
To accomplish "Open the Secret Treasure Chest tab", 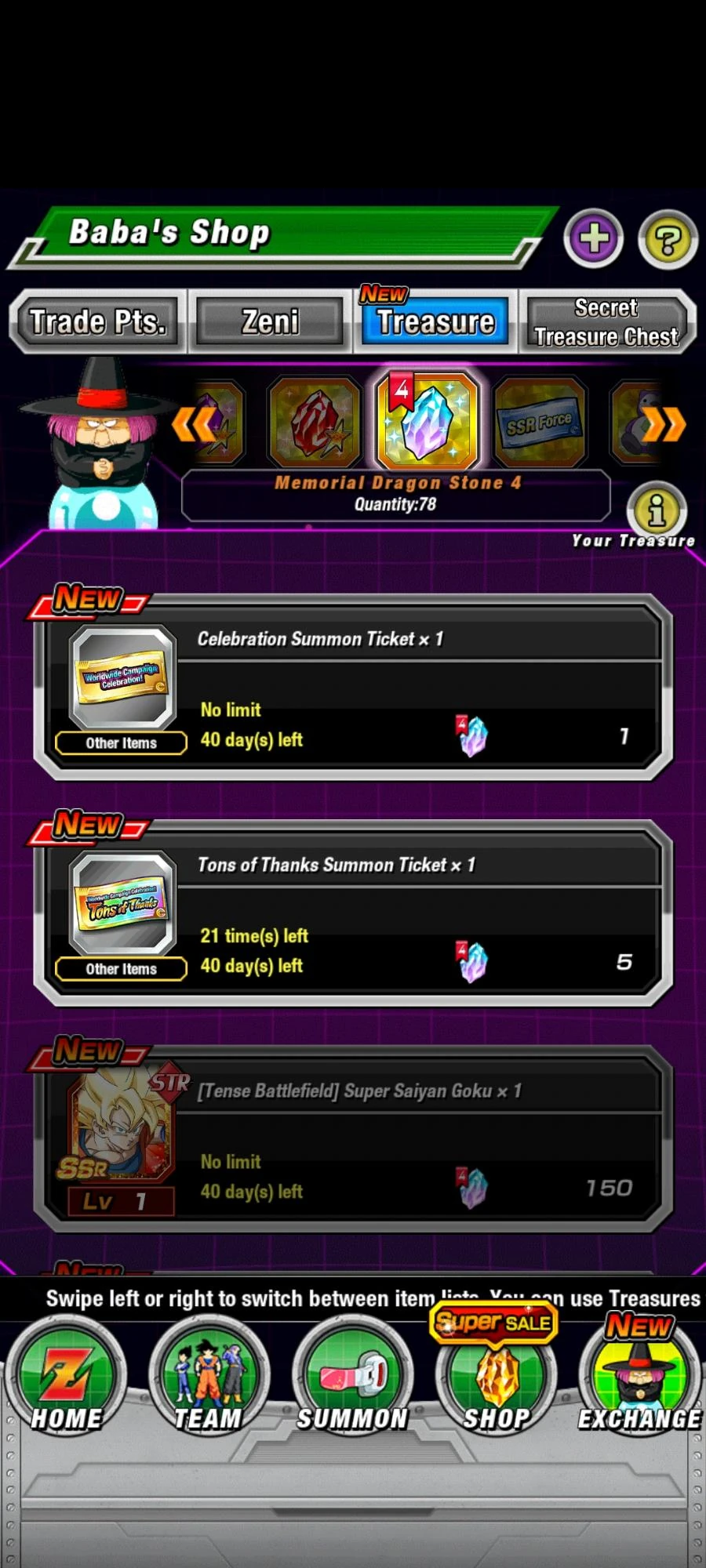I will pyautogui.click(x=606, y=321).
